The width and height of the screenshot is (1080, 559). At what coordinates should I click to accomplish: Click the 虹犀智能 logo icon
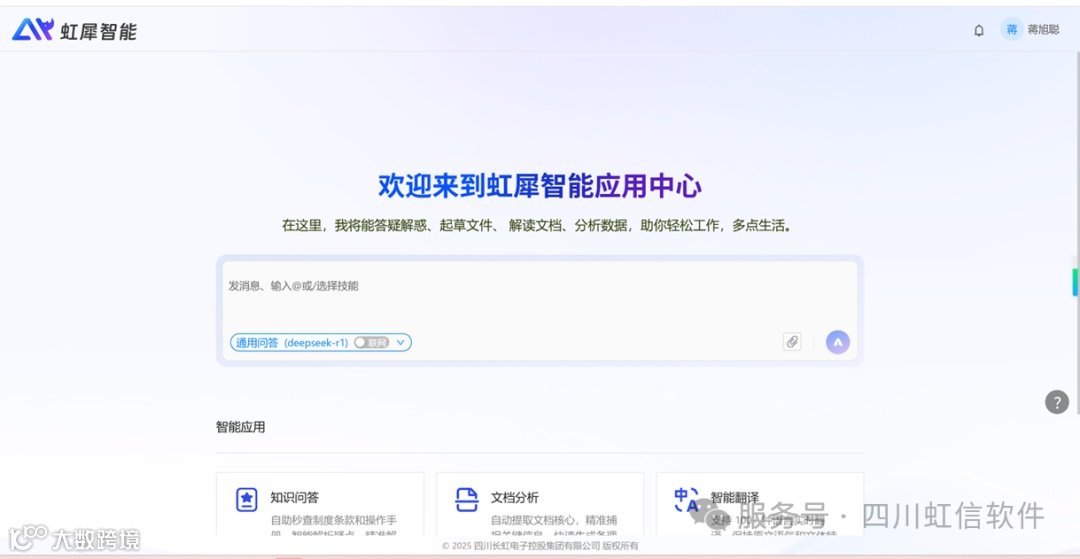[32, 30]
